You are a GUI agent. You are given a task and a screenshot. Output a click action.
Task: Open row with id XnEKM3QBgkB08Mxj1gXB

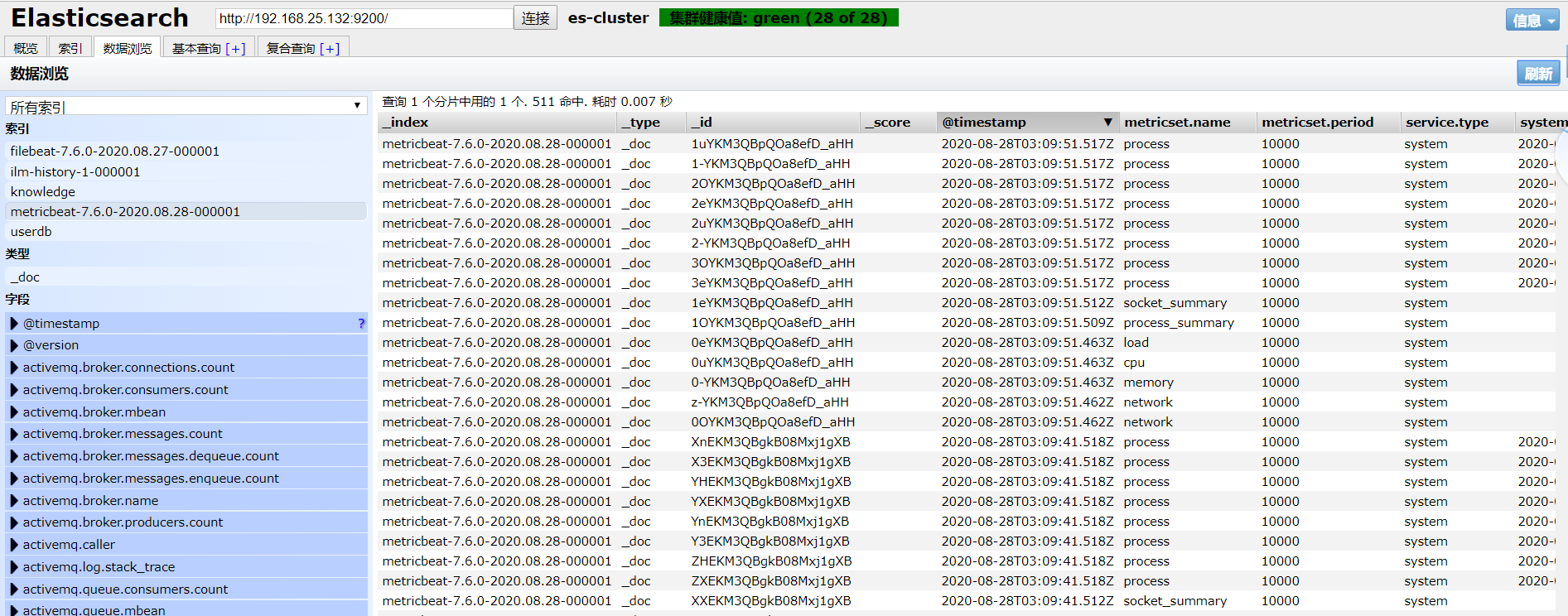pos(771,442)
